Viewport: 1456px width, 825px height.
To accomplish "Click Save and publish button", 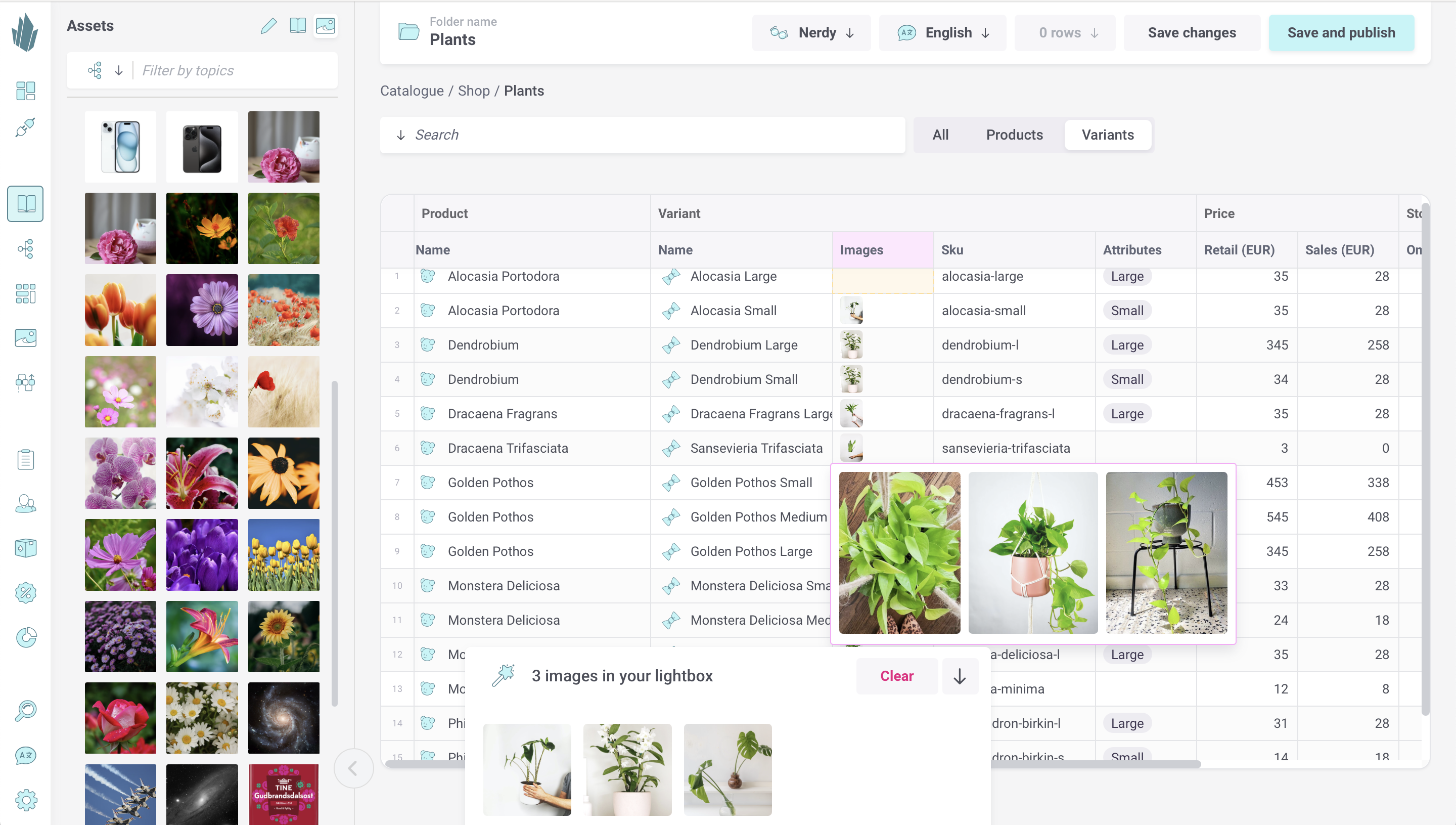I will point(1341,32).
